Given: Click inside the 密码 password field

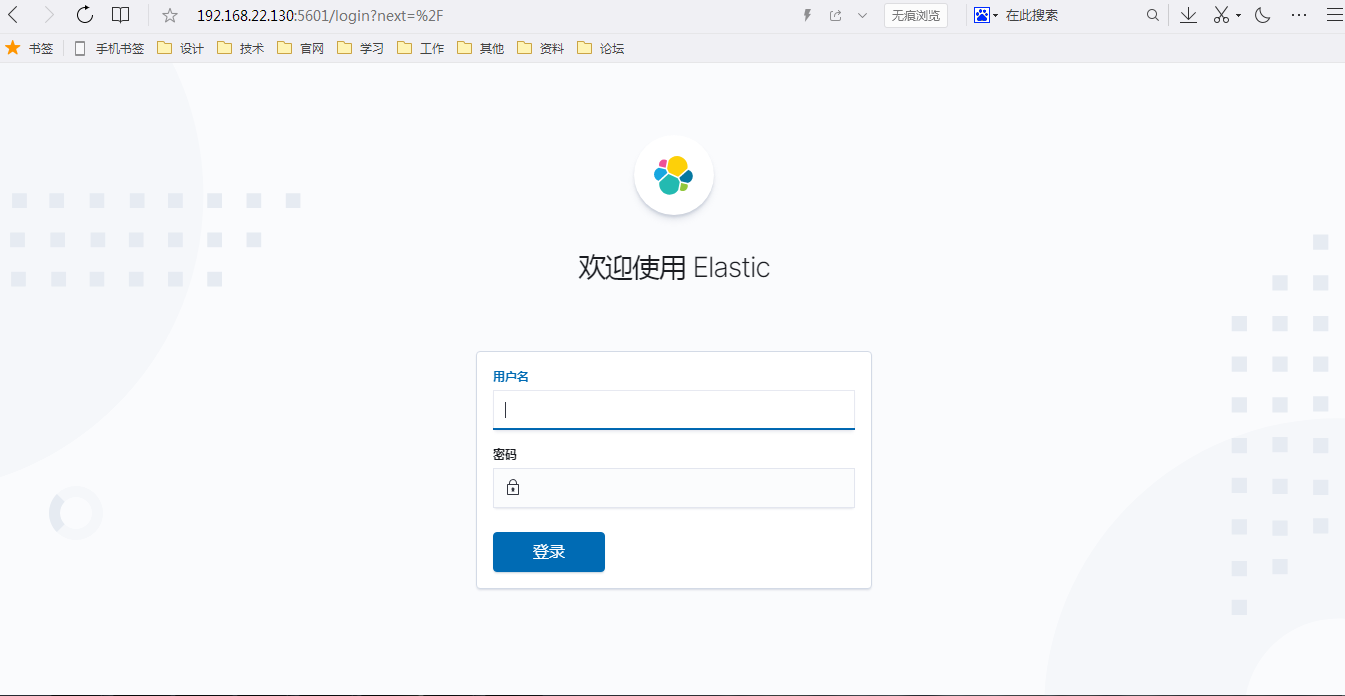Looking at the screenshot, I should pyautogui.click(x=673, y=488).
